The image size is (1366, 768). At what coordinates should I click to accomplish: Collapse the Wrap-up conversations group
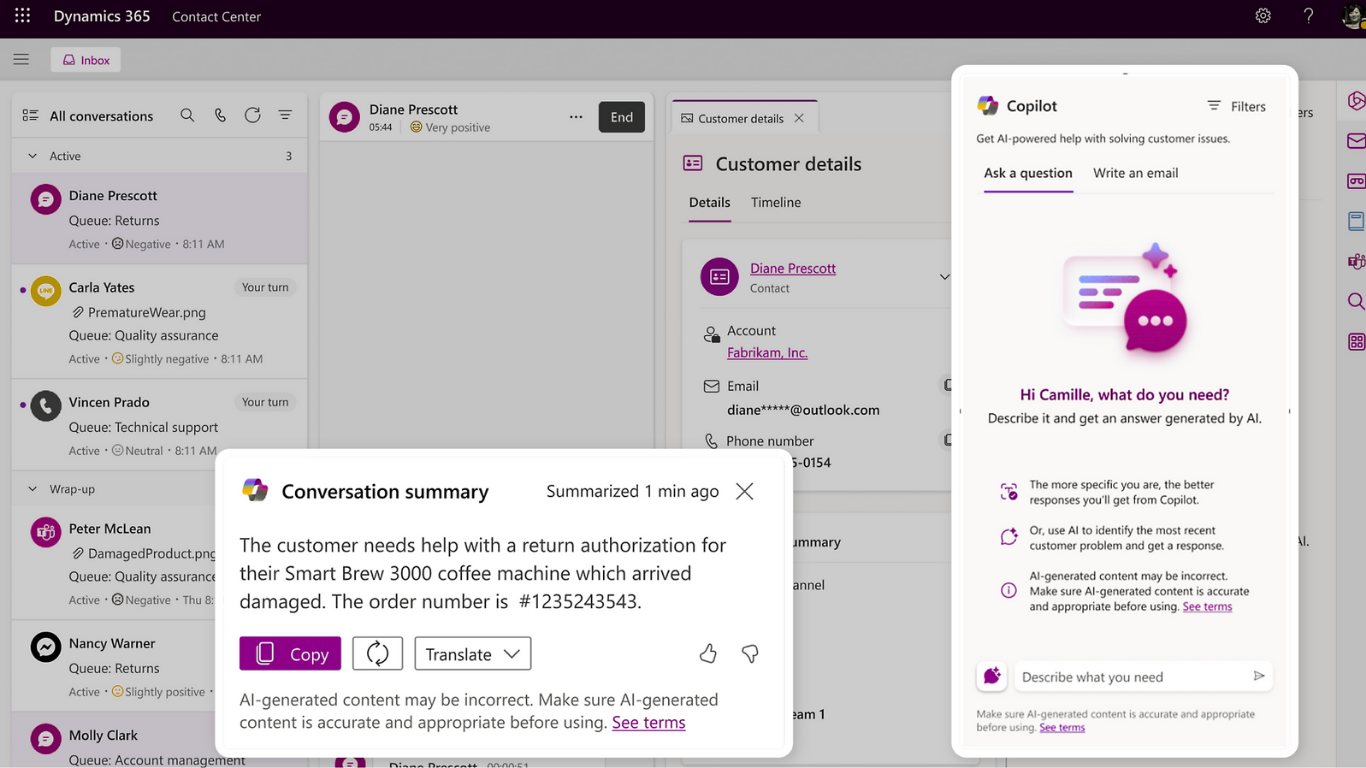pyautogui.click(x=32, y=489)
